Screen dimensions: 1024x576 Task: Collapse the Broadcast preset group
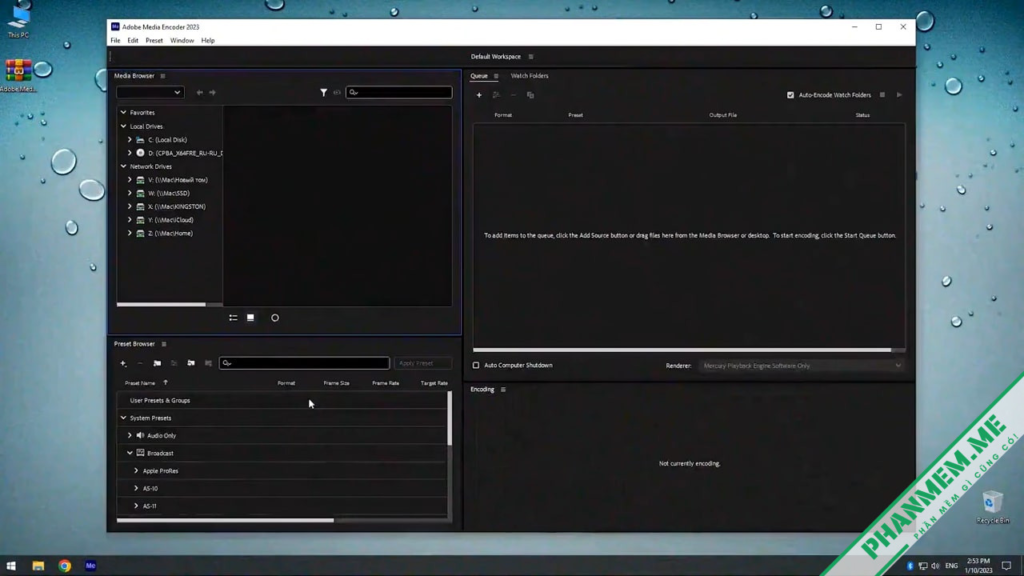tap(130, 453)
